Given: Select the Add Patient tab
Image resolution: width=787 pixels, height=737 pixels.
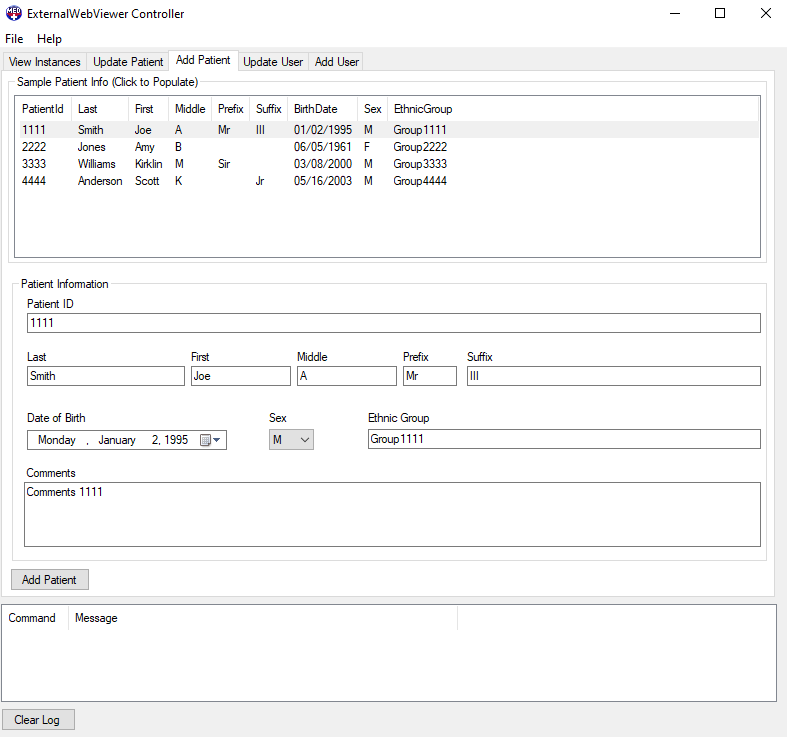Looking at the screenshot, I should click(x=203, y=60).
